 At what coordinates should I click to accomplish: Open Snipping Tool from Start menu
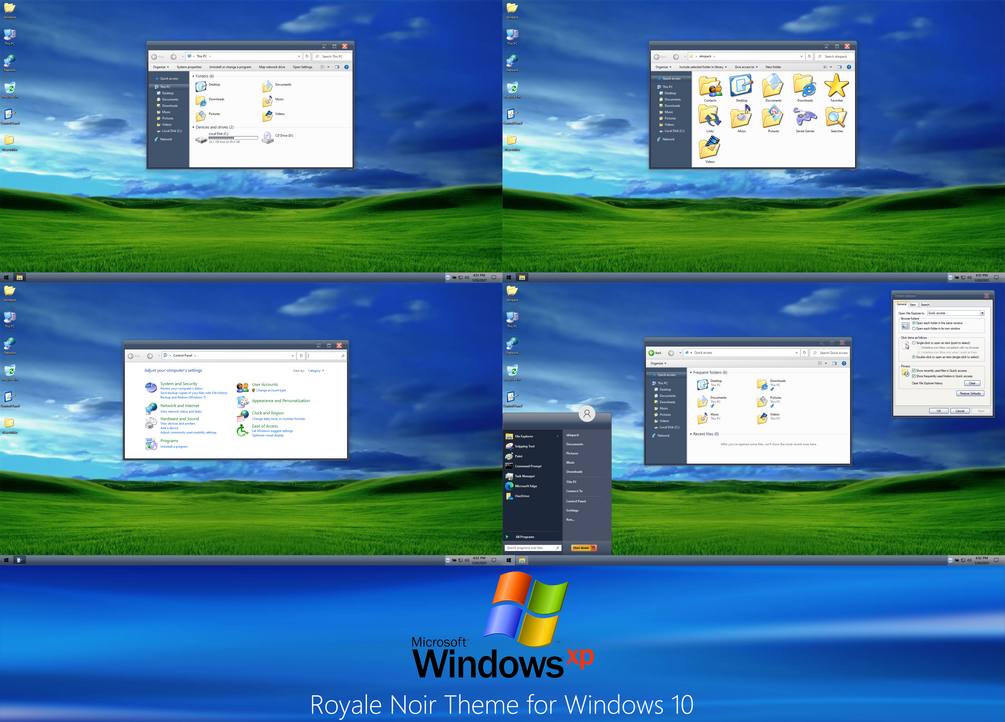(520, 446)
